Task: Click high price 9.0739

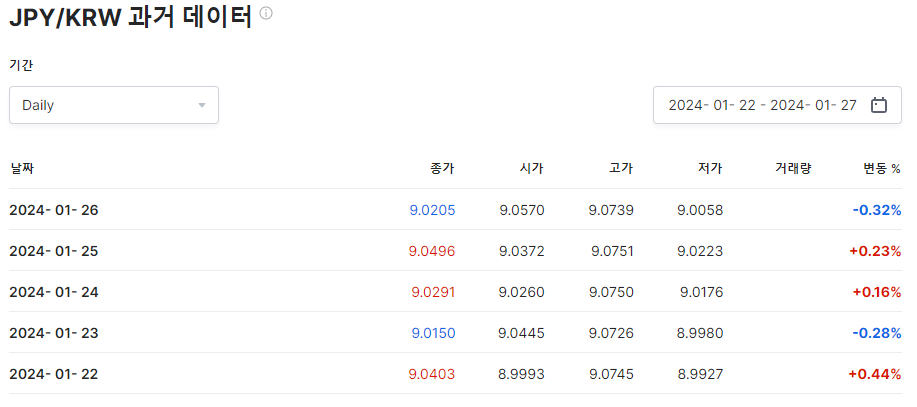Action: point(611,210)
